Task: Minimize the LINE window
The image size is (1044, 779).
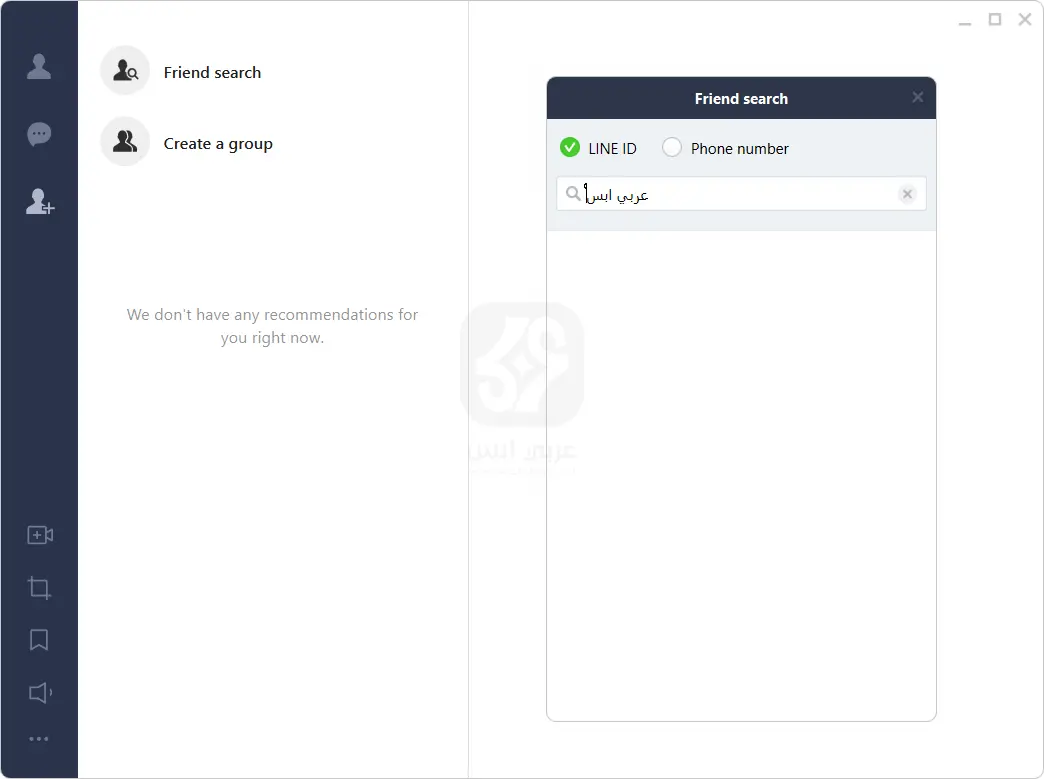Action: tap(965, 20)
